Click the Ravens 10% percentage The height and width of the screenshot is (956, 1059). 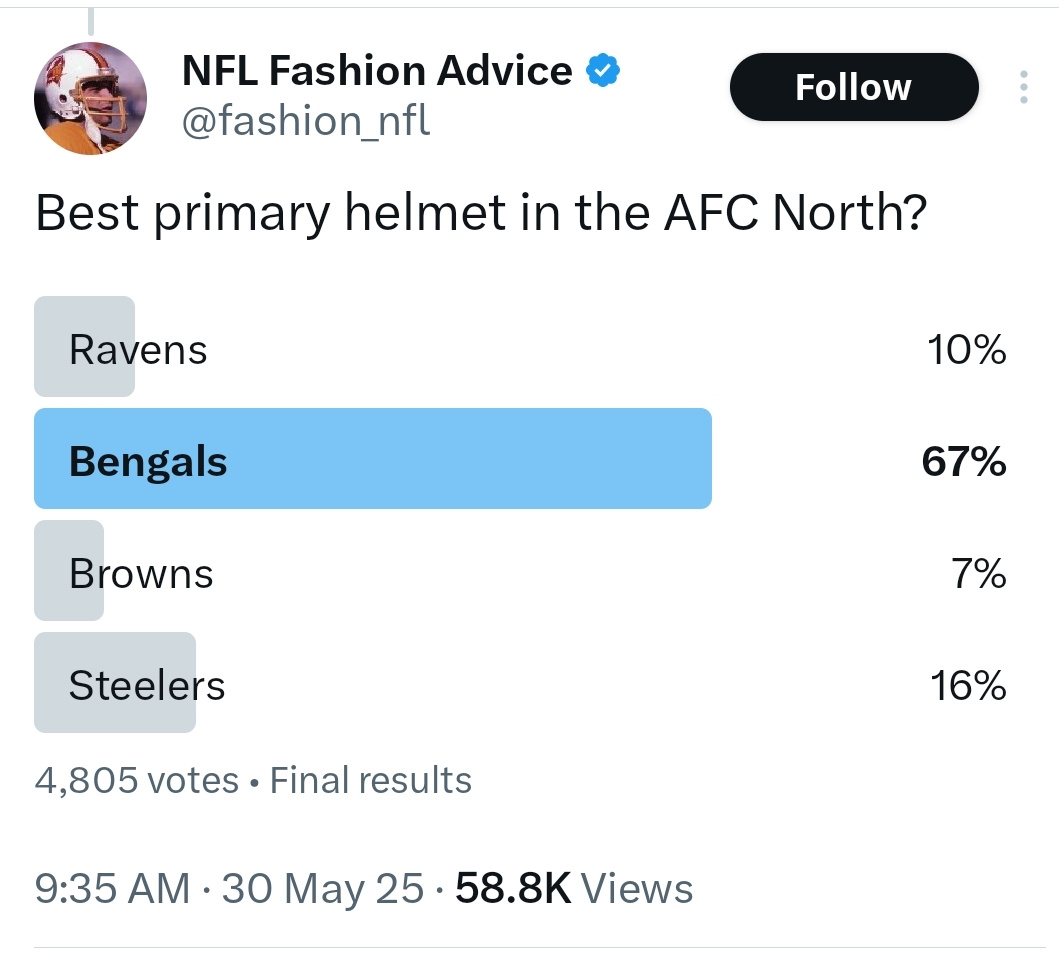click(966, 350)
